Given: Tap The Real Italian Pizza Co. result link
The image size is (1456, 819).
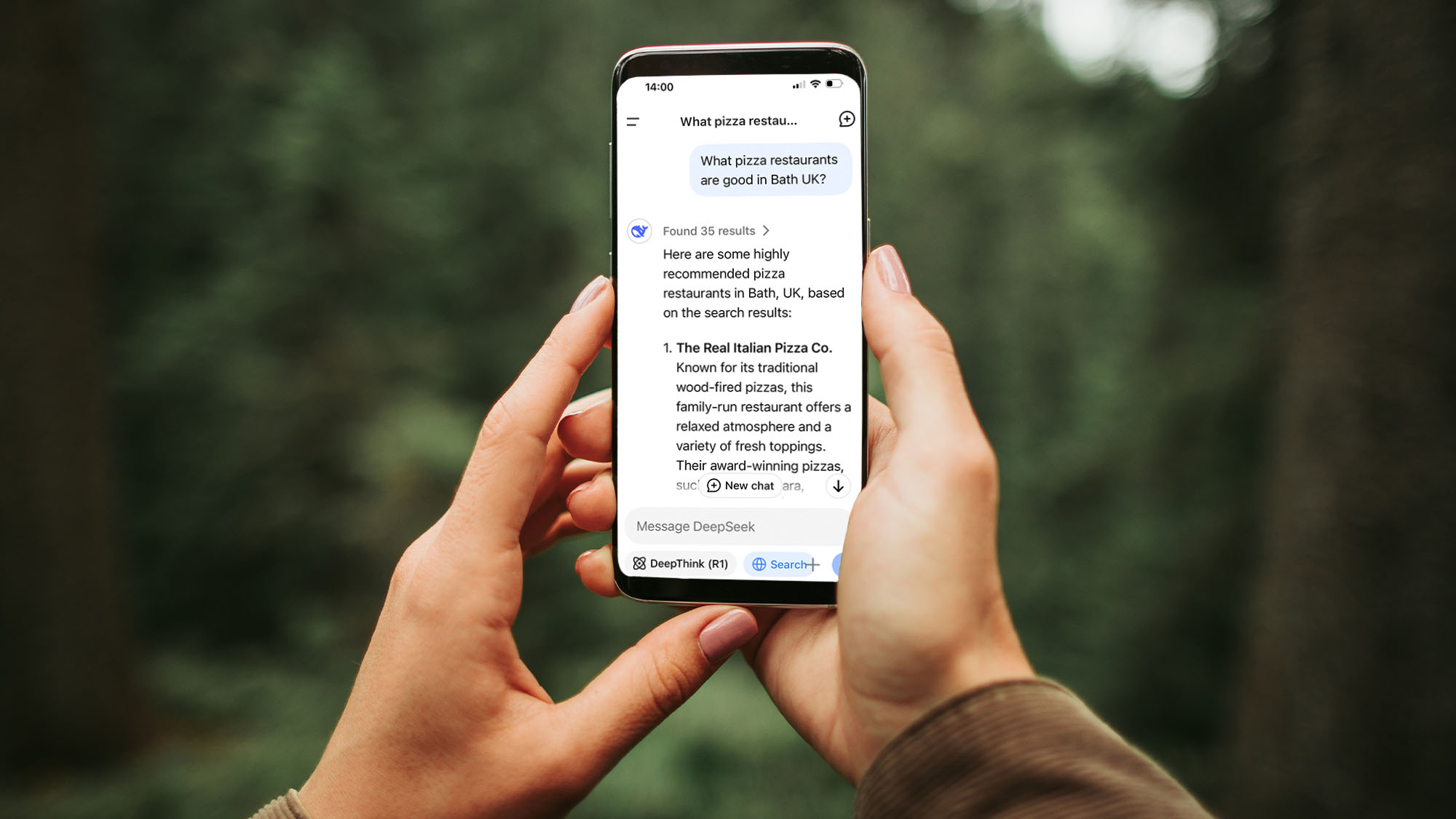Looking at the screenshot, I should pos(753,347).
